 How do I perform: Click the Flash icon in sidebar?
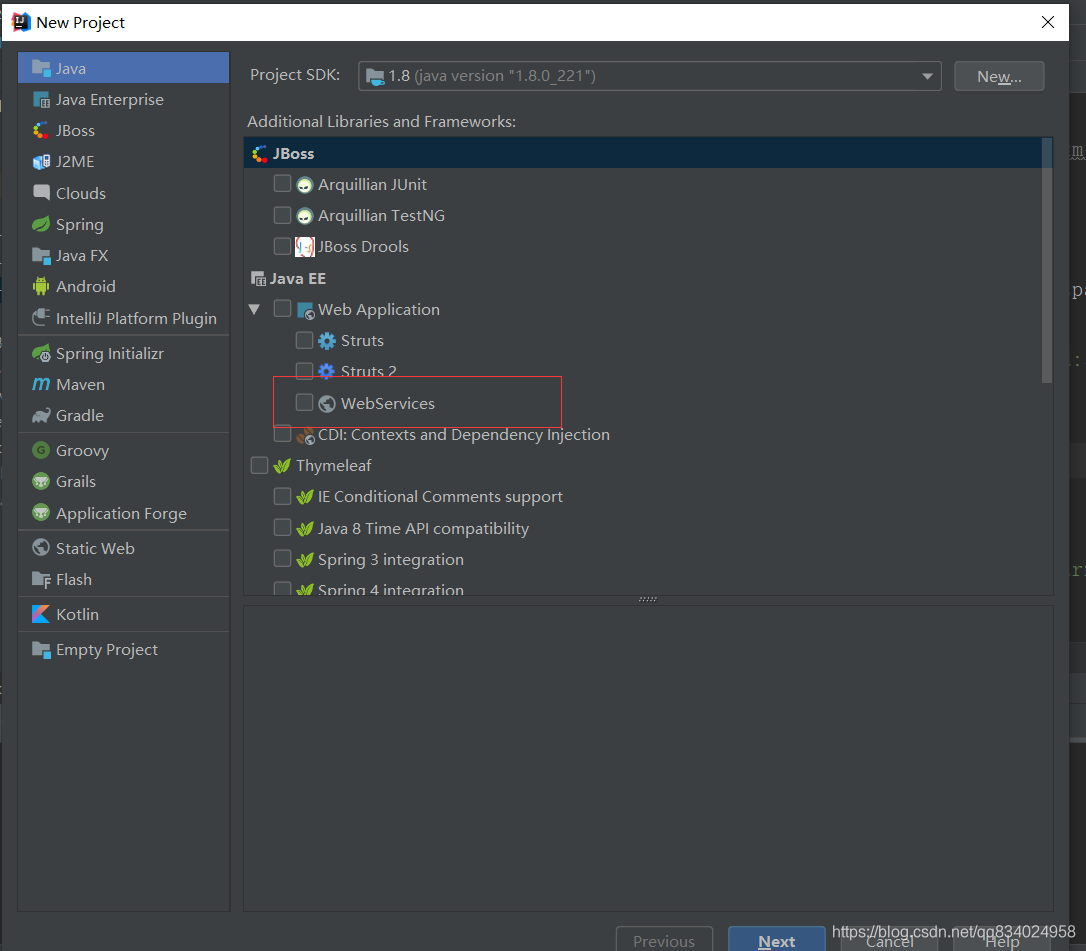(x=42, y=580)
